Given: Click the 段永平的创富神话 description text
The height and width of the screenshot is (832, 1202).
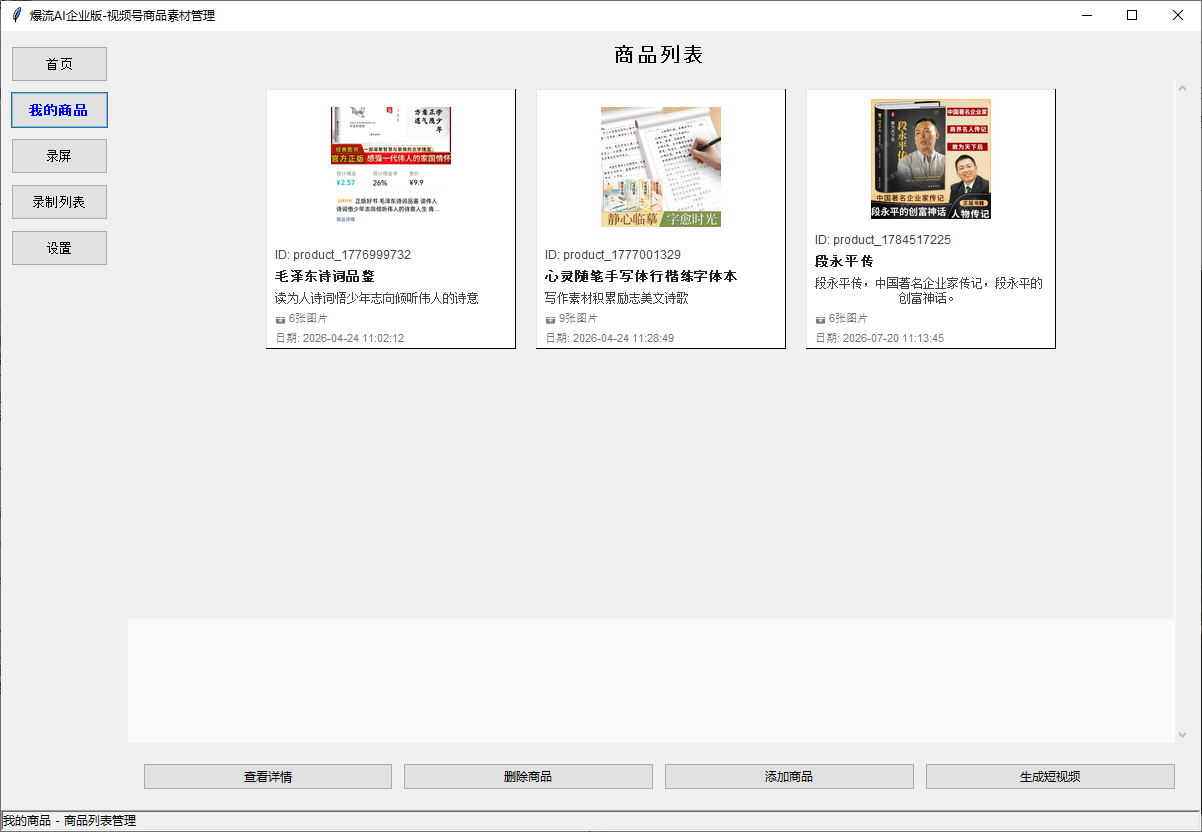Looking at the screenshot, I should 929,290.
